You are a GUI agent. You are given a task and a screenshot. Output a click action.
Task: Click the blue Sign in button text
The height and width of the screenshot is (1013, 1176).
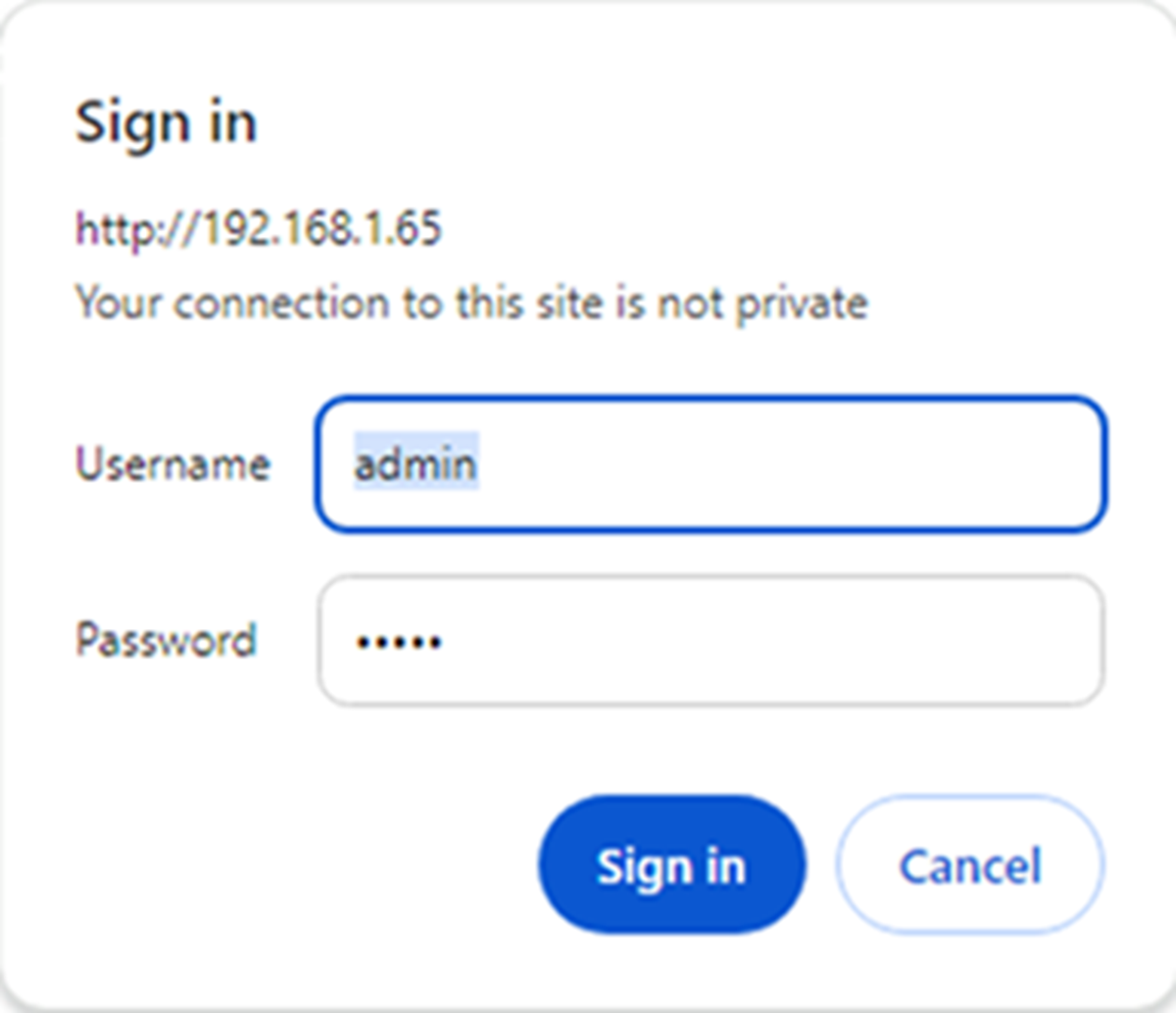pyautogui.click(x=670, y=864)
